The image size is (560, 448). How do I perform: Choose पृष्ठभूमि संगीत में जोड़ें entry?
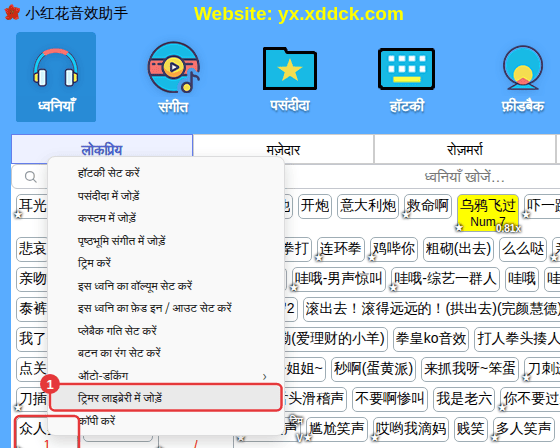coord(166,240)
